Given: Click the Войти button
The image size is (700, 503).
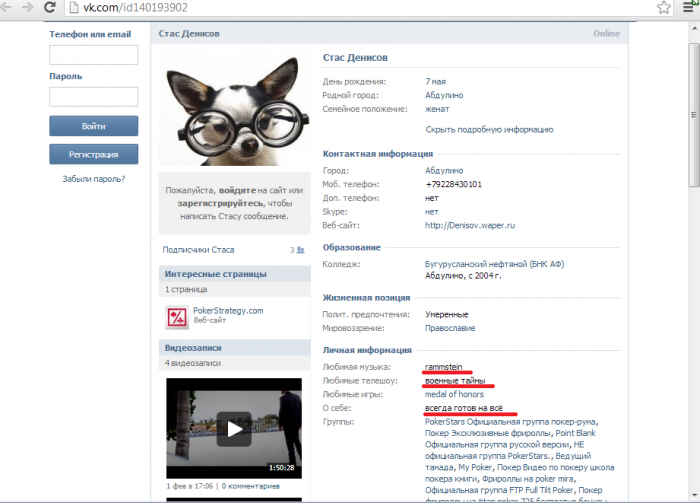Looking at the screenshot, I should tap(93, 126).
